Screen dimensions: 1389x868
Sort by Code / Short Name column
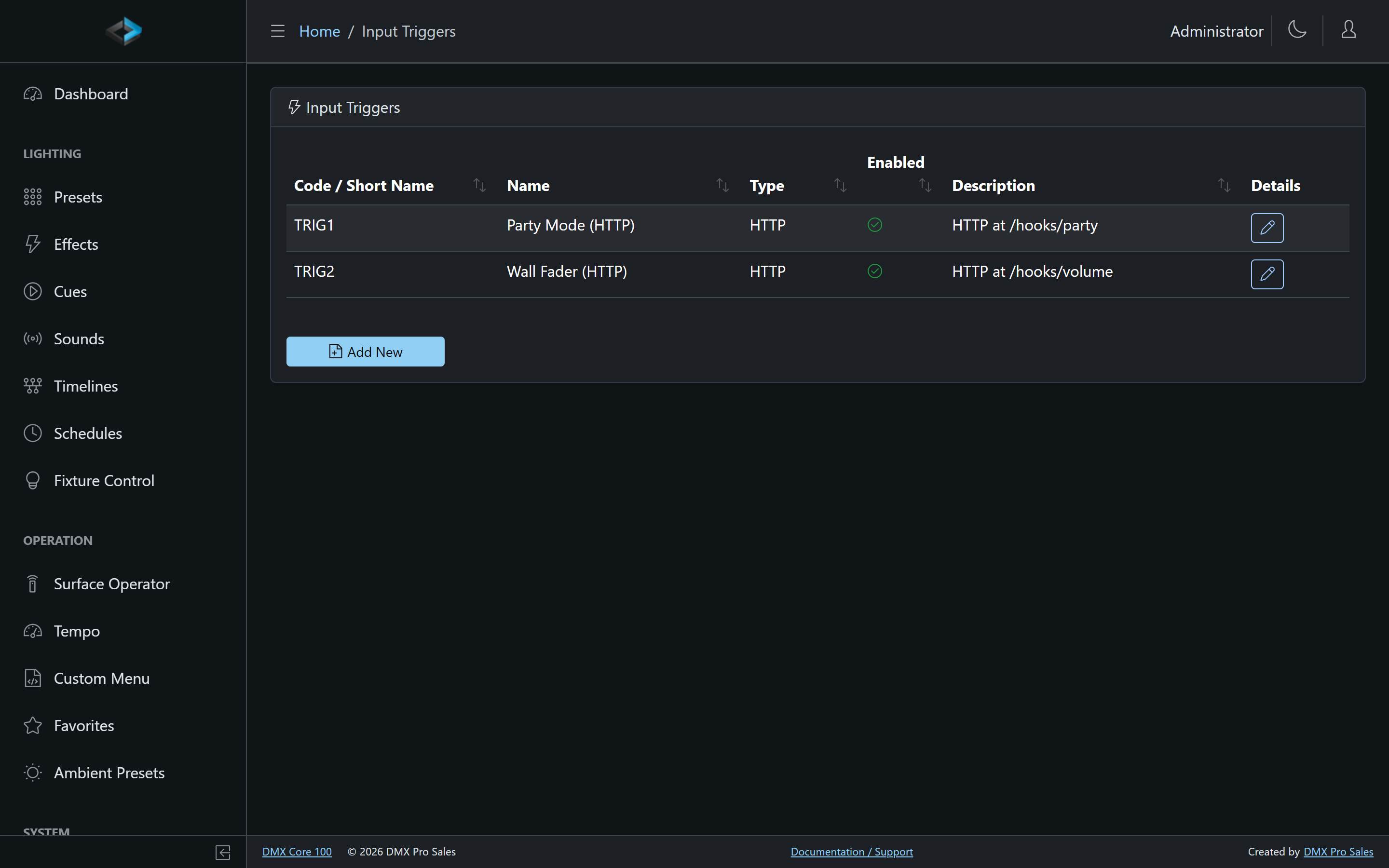pyautogui.click(x=479, y=186)
